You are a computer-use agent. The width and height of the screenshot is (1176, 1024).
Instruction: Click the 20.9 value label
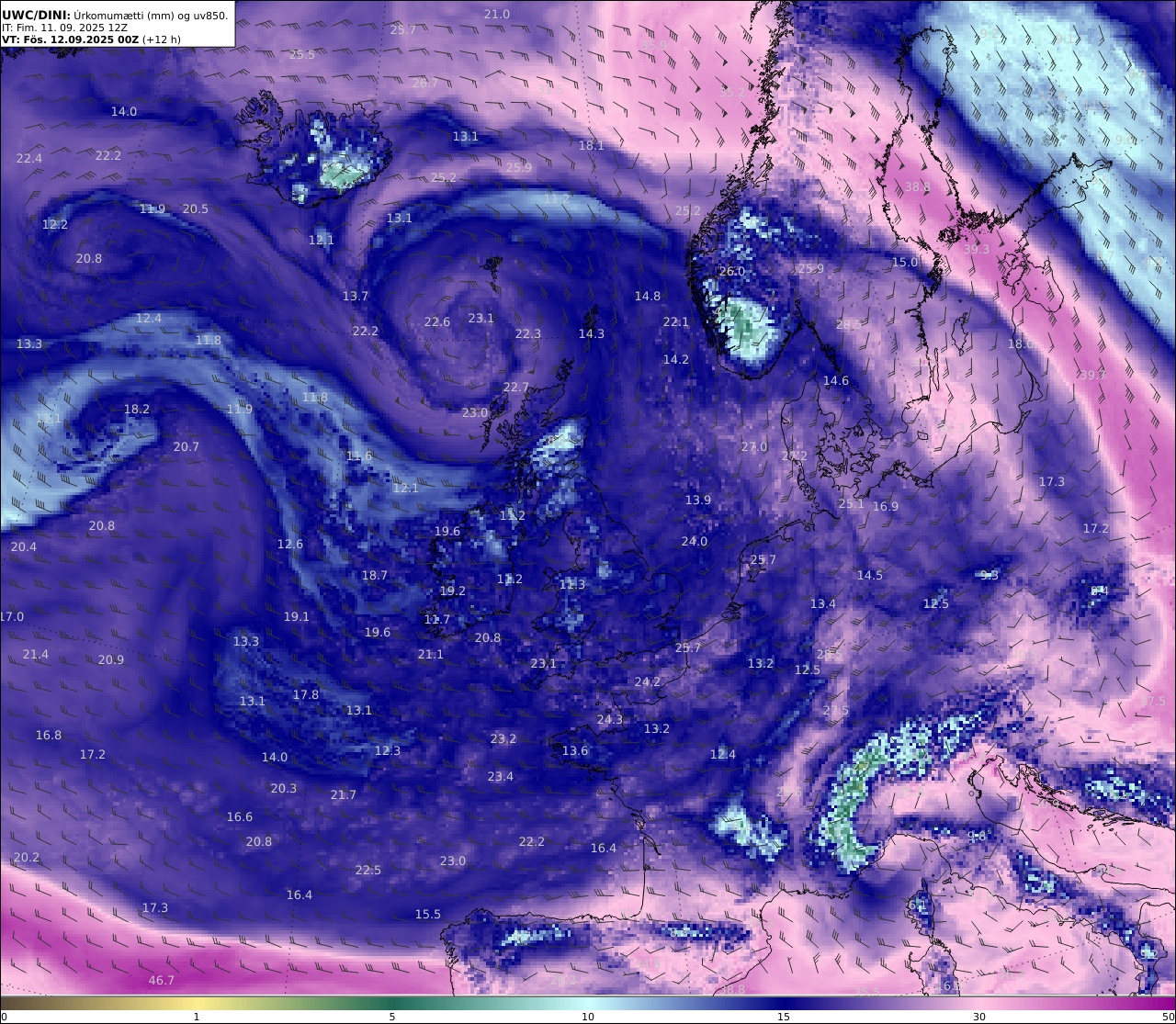pos(111,659)
